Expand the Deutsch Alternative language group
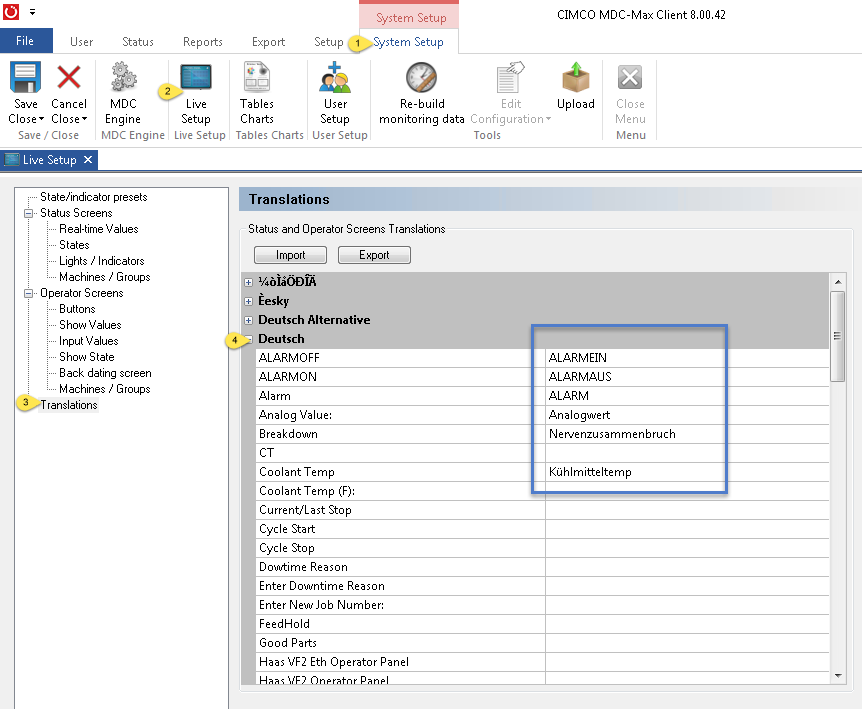This screenshot has height=709, width=862. coord(248,320)
